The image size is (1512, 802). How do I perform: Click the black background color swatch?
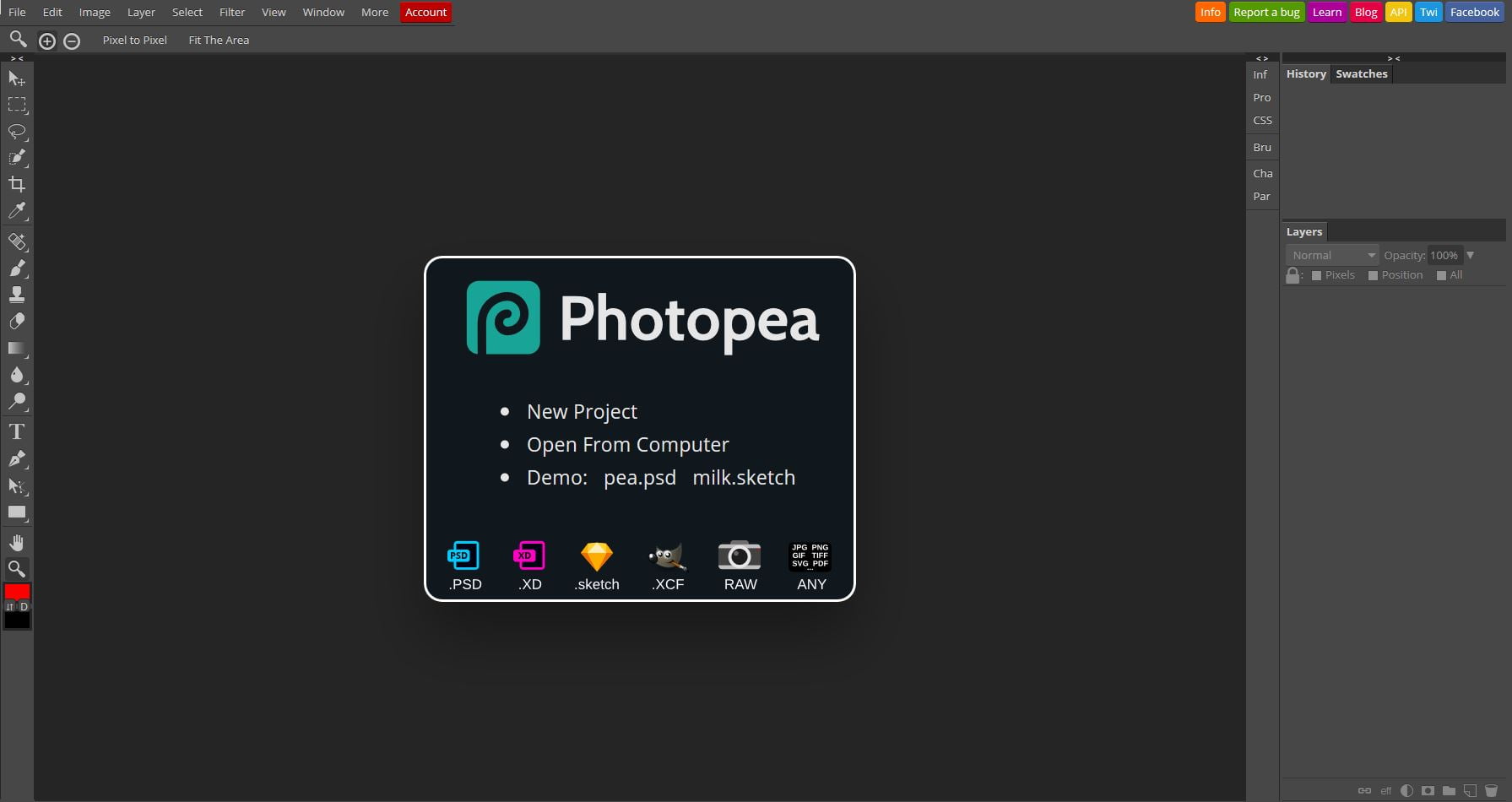click(17, 620)
